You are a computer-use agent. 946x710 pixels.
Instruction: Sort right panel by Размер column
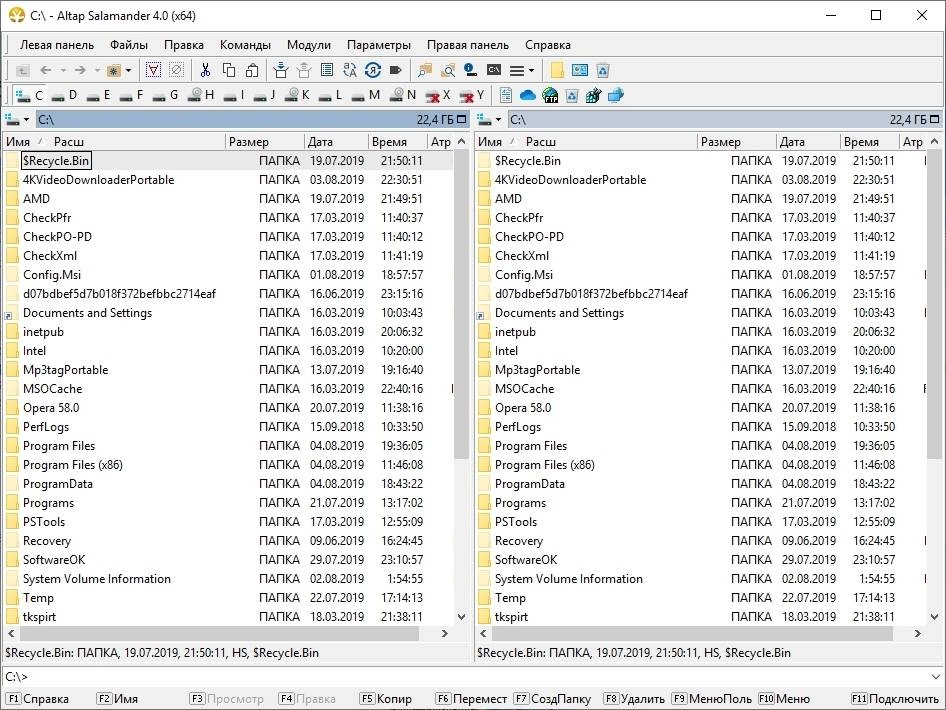(737, 142)
